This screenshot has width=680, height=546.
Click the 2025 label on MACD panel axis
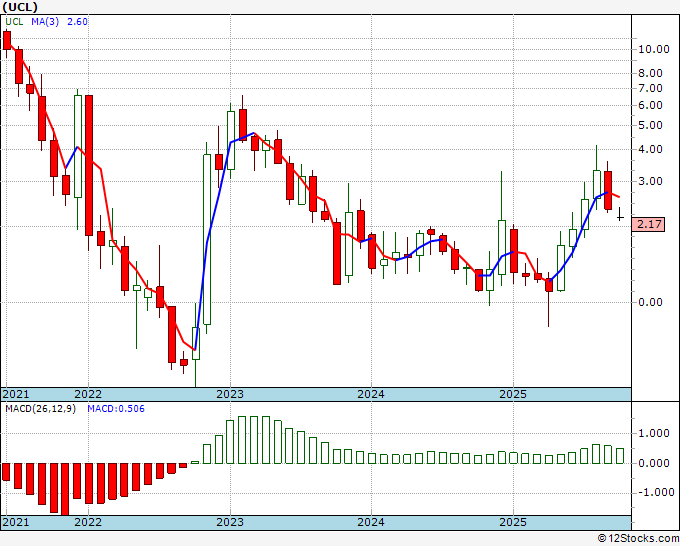513,522
